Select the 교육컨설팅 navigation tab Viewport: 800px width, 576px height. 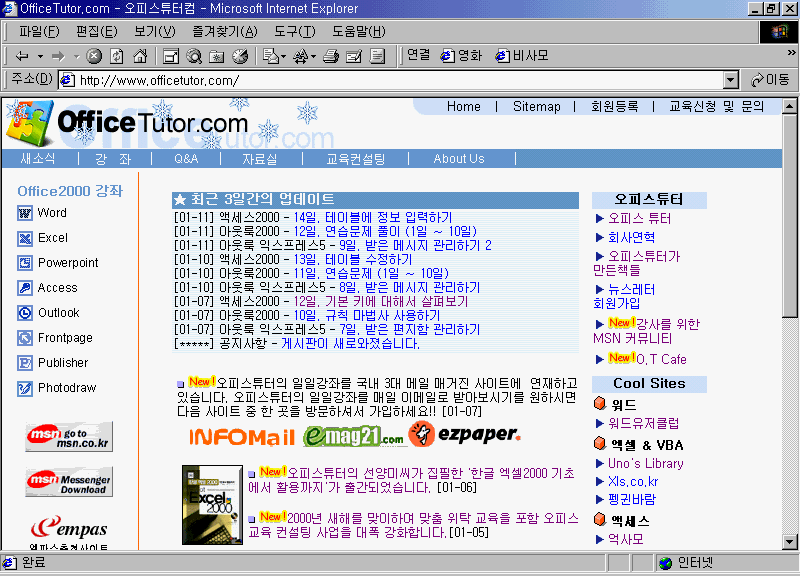[356, 159]
